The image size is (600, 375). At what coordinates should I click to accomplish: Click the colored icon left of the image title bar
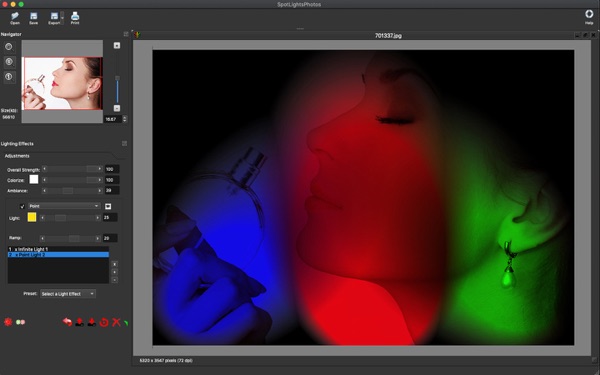tap(137, 35)
